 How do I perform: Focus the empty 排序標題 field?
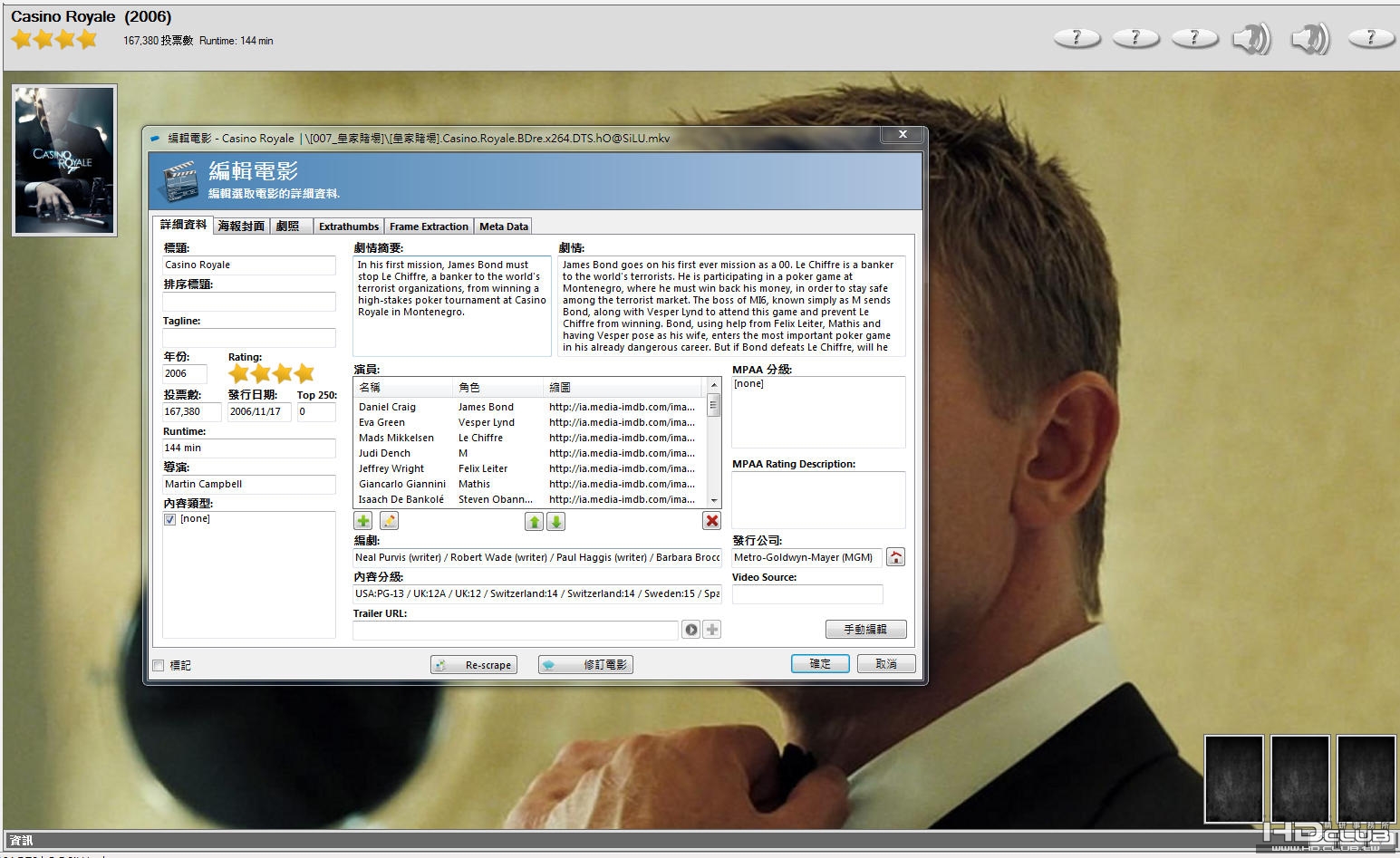pyautogui.click(x=249, y=302)
